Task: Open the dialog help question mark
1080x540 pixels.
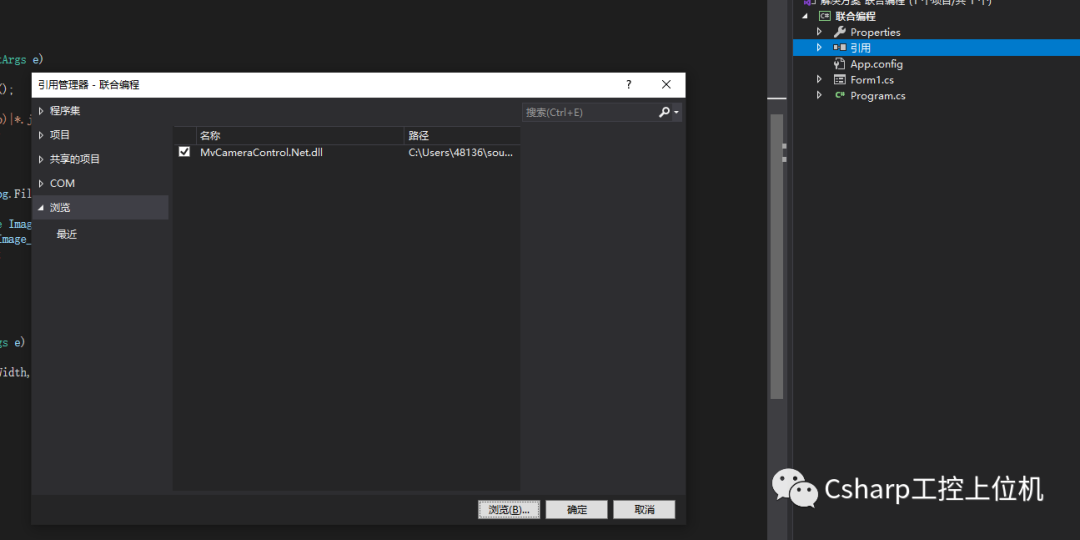Action: click(x=628, y=85)
